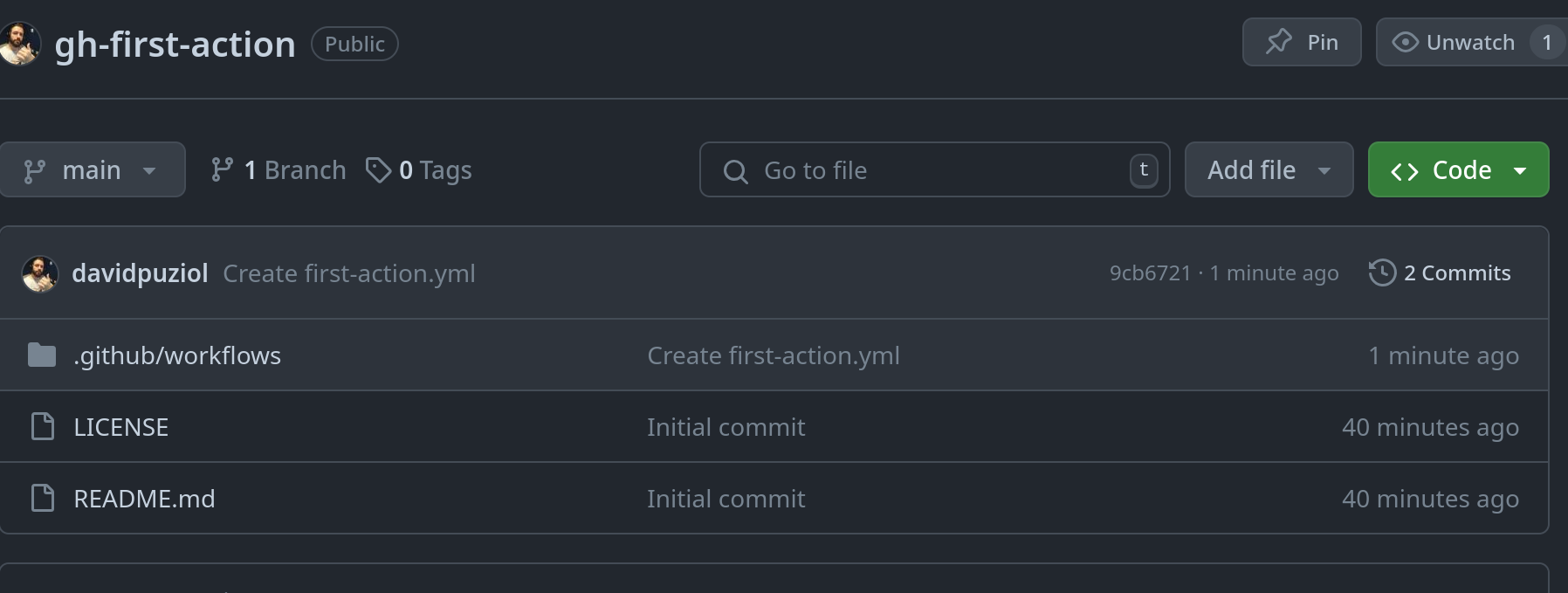This screenshot has width=1568, height=593.
Task: Expand the Add file dropdown
Action: [1268, 169]
